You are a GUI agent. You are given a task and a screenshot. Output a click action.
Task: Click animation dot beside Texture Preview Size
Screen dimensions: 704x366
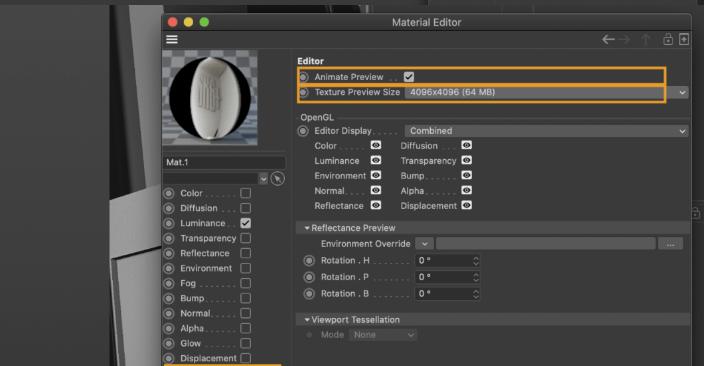304,93
